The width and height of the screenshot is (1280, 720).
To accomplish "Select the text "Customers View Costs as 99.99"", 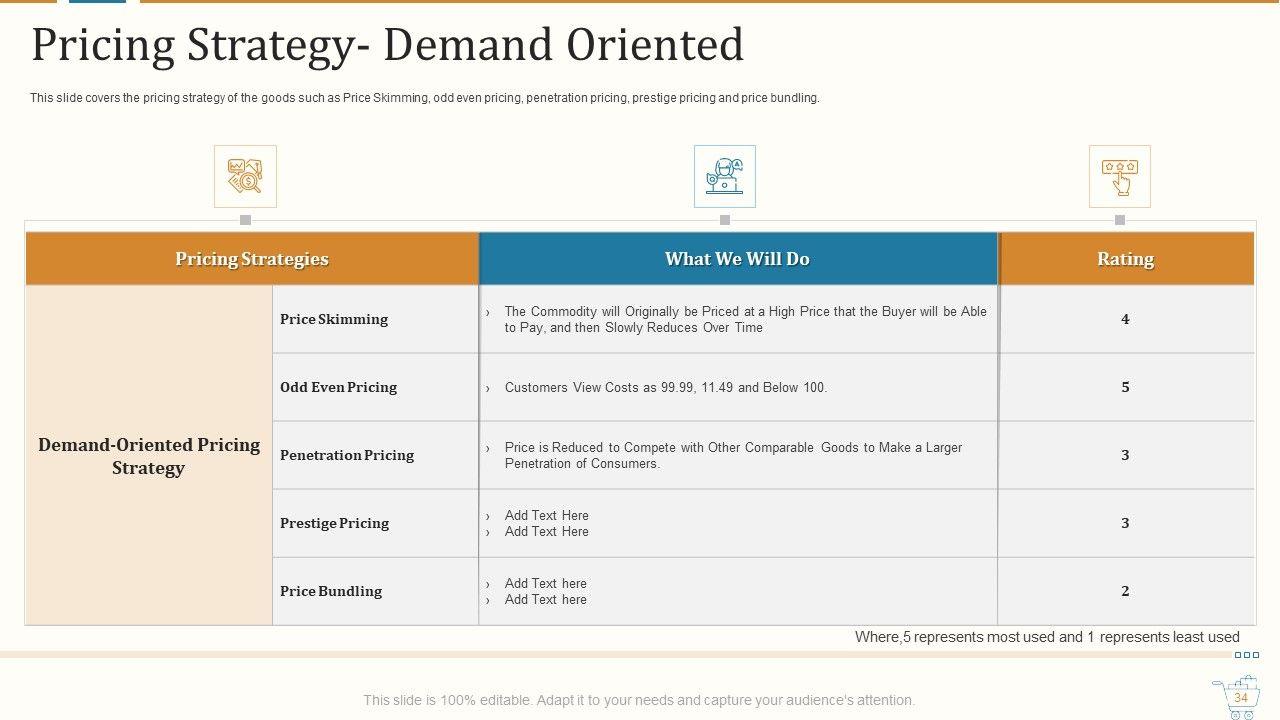I will pos(597,387).
